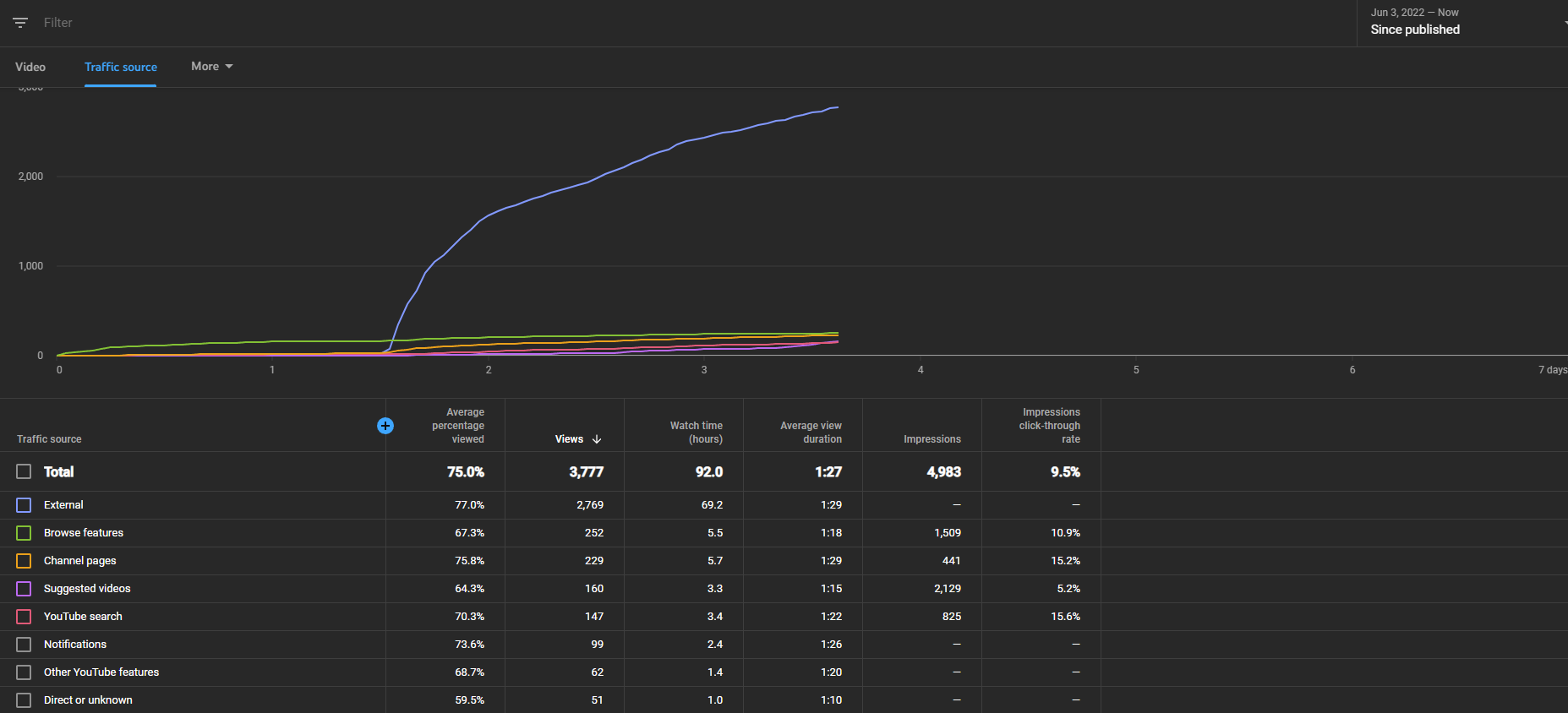Click the Filter input field
Image resolution: width=1568 pixels, height=713 pixels.
point(676,23)
